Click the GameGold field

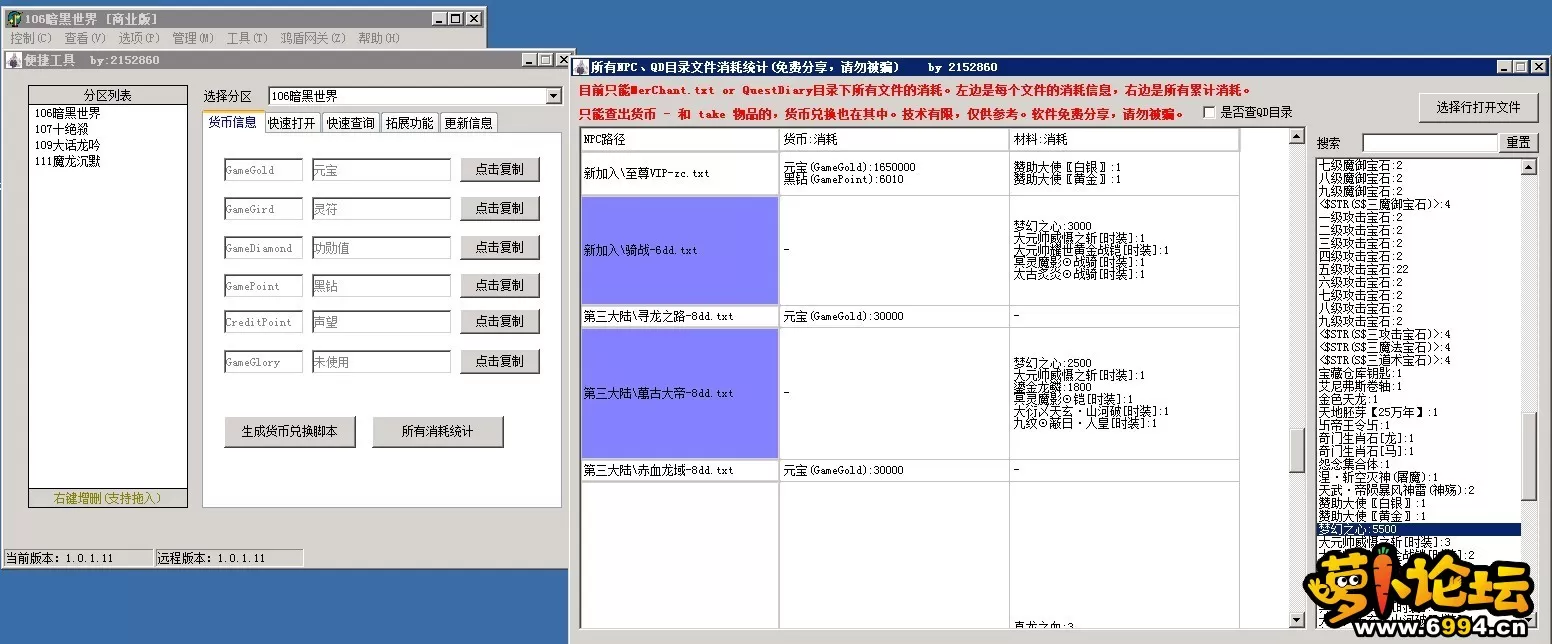263,171
